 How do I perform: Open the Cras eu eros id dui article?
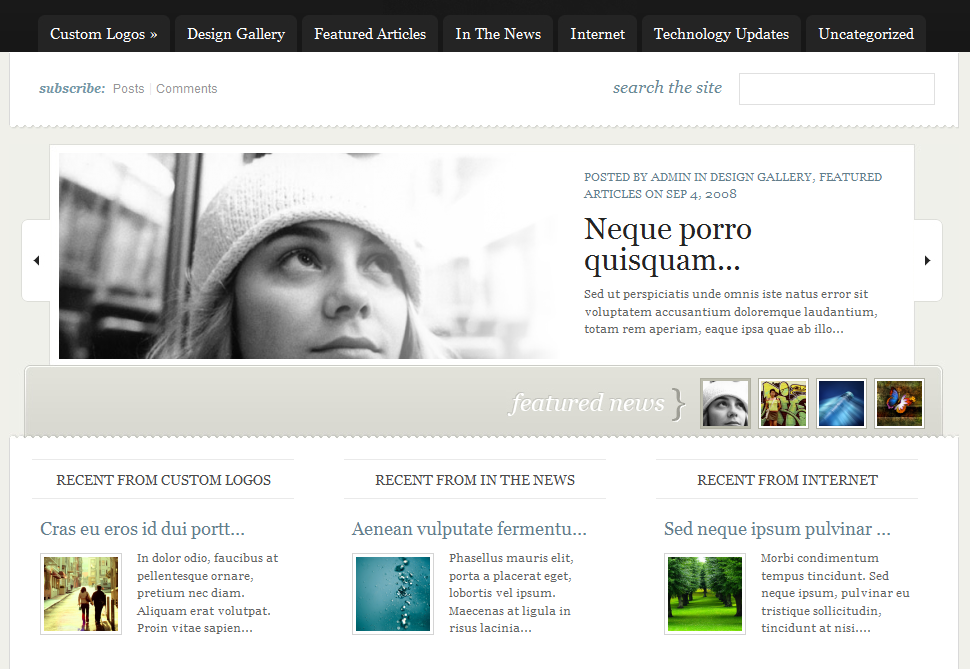click(142, 529)
